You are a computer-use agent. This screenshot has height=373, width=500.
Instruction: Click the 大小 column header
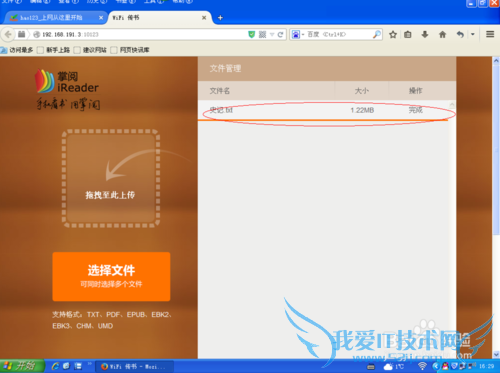point(362,91)
